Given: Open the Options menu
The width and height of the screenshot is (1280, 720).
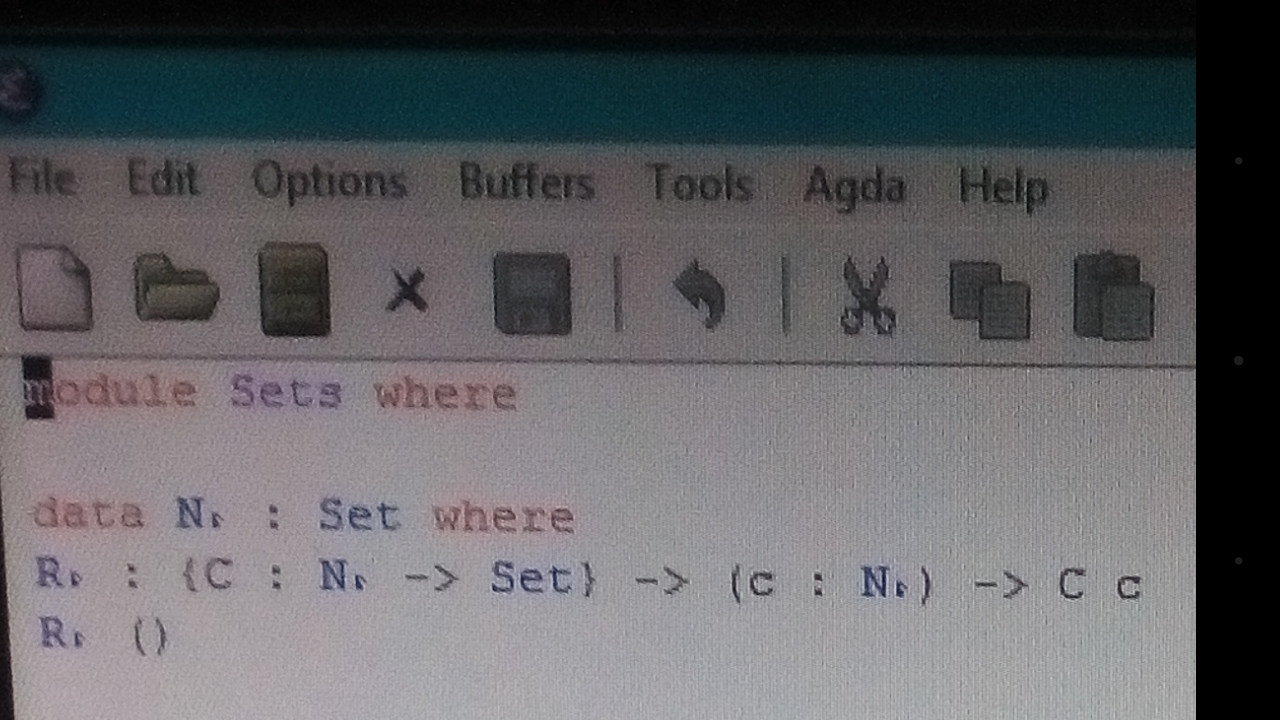Looking at the screenshot, I should (329, 183).
